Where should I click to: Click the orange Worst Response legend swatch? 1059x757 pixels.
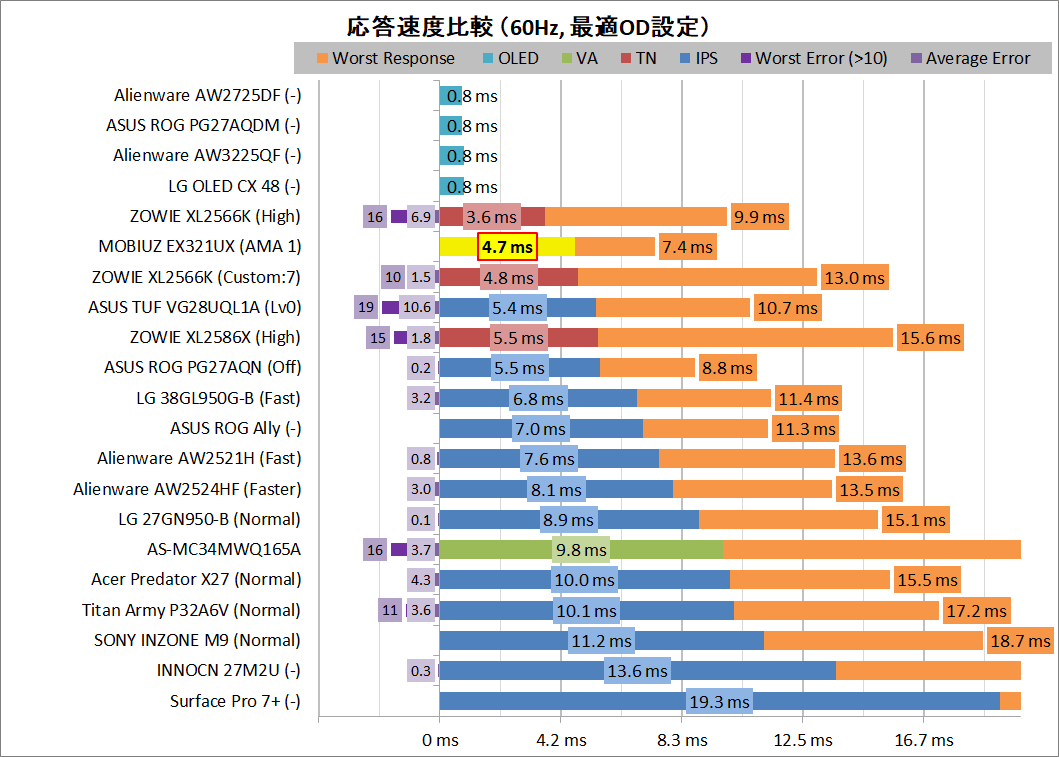coord(322,59)
